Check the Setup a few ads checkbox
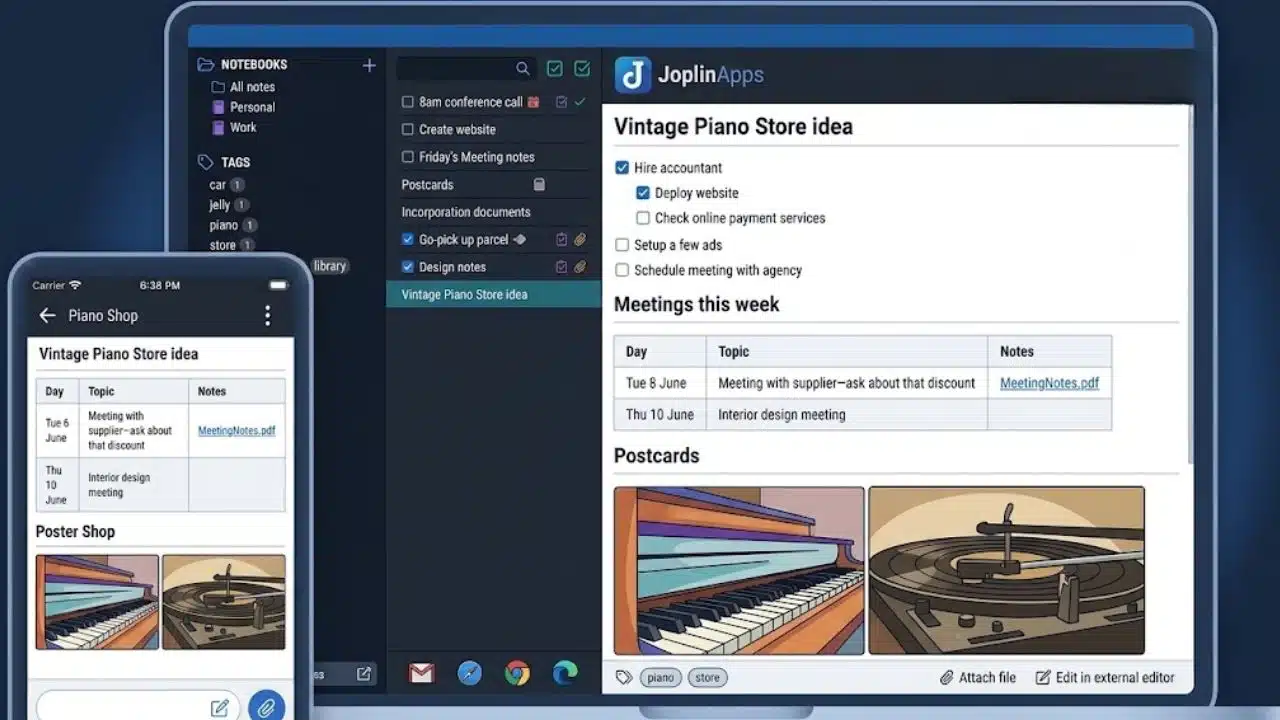Screen dimensions: 1280x720 point(622,245)
